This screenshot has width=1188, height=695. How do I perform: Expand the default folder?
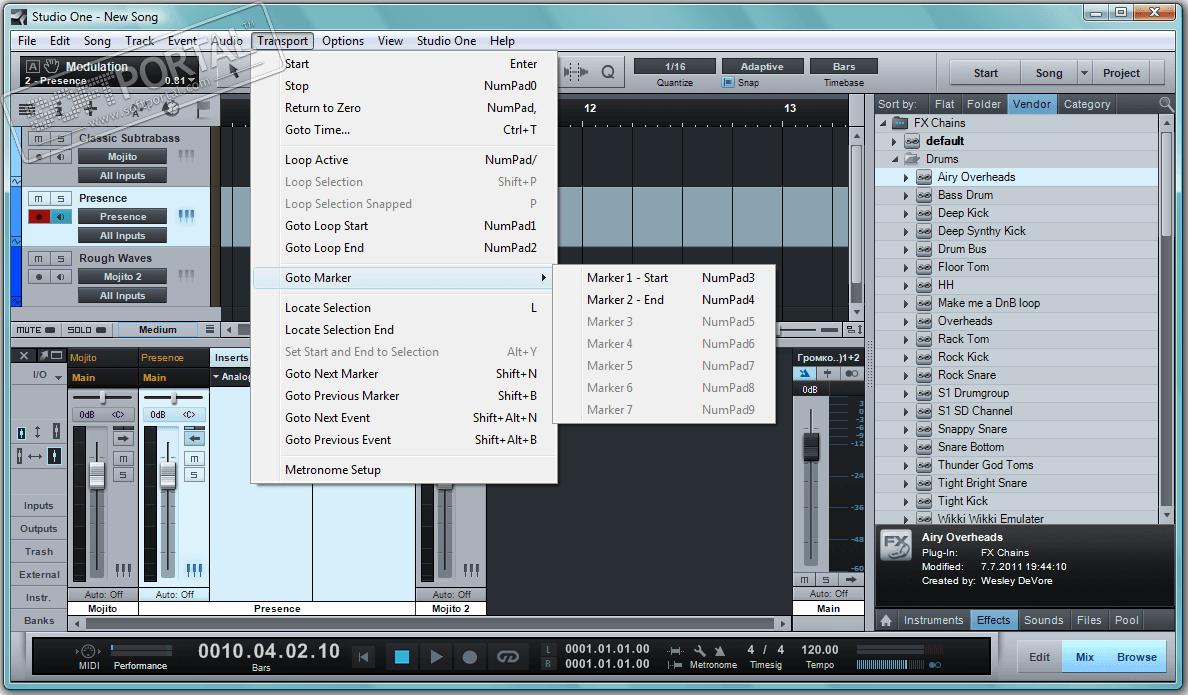[x=894, y=141]
